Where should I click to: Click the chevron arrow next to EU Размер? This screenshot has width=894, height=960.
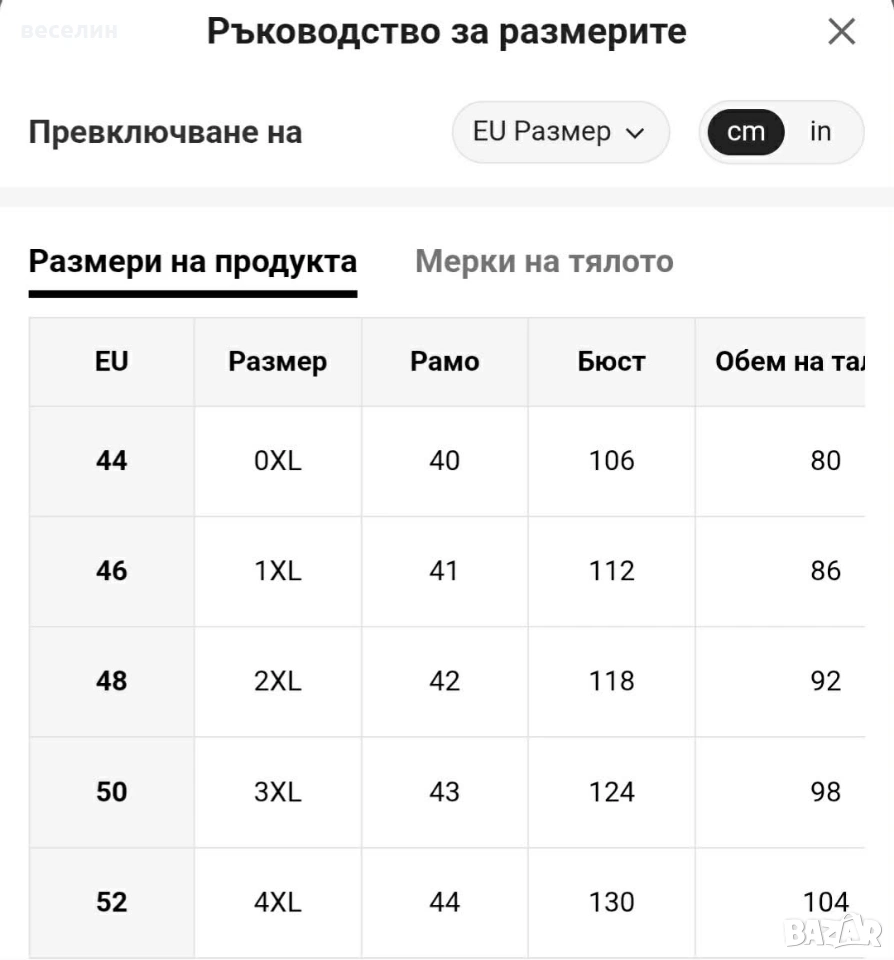tap(636, 133)
